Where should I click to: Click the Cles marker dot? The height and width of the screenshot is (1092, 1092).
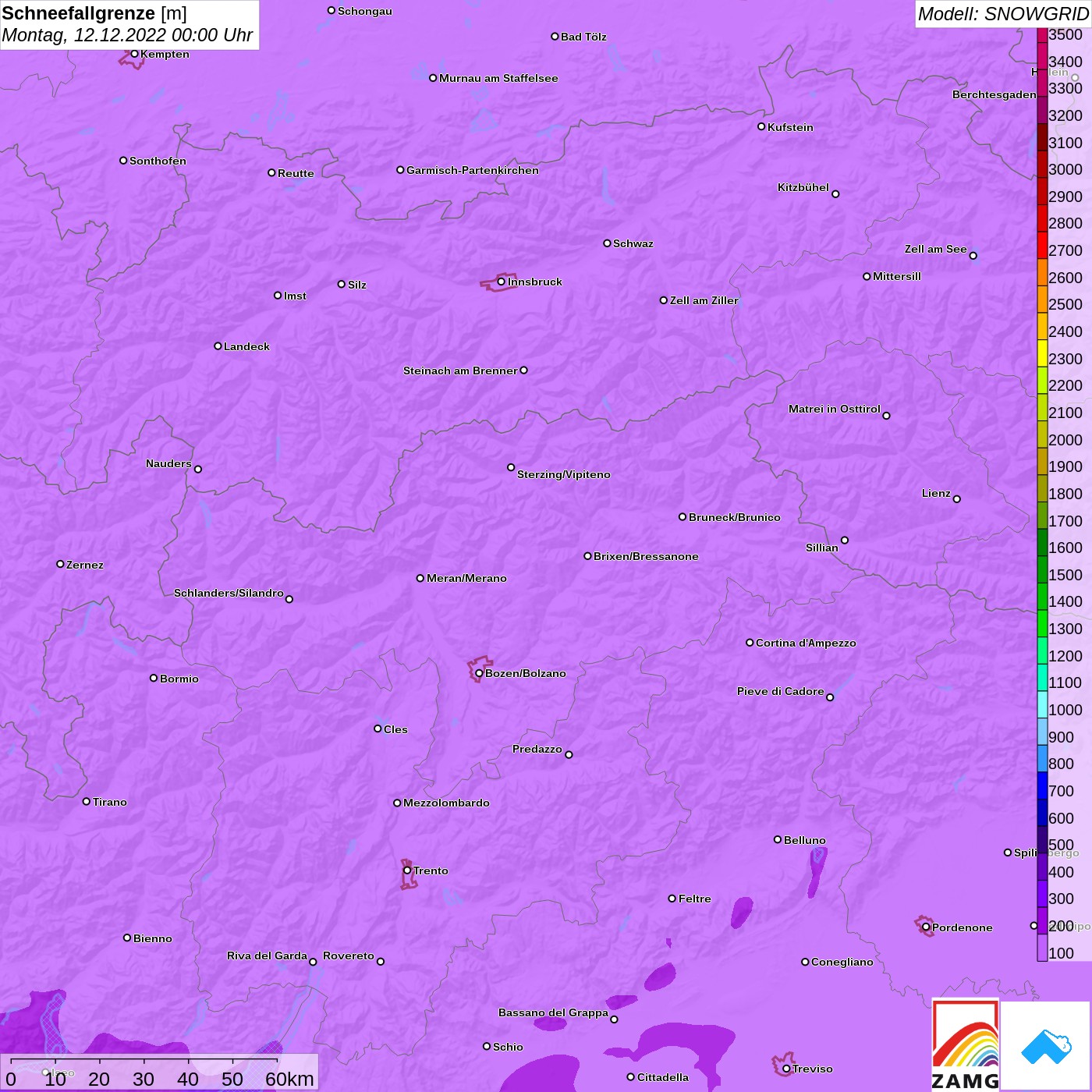pos(378,729)
